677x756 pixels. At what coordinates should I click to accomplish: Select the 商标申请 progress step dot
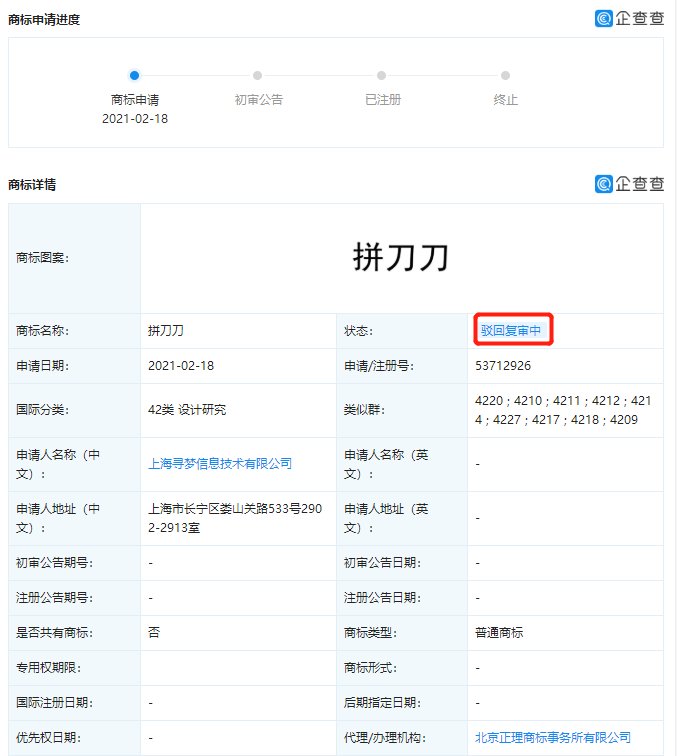(x=135, y=75)
